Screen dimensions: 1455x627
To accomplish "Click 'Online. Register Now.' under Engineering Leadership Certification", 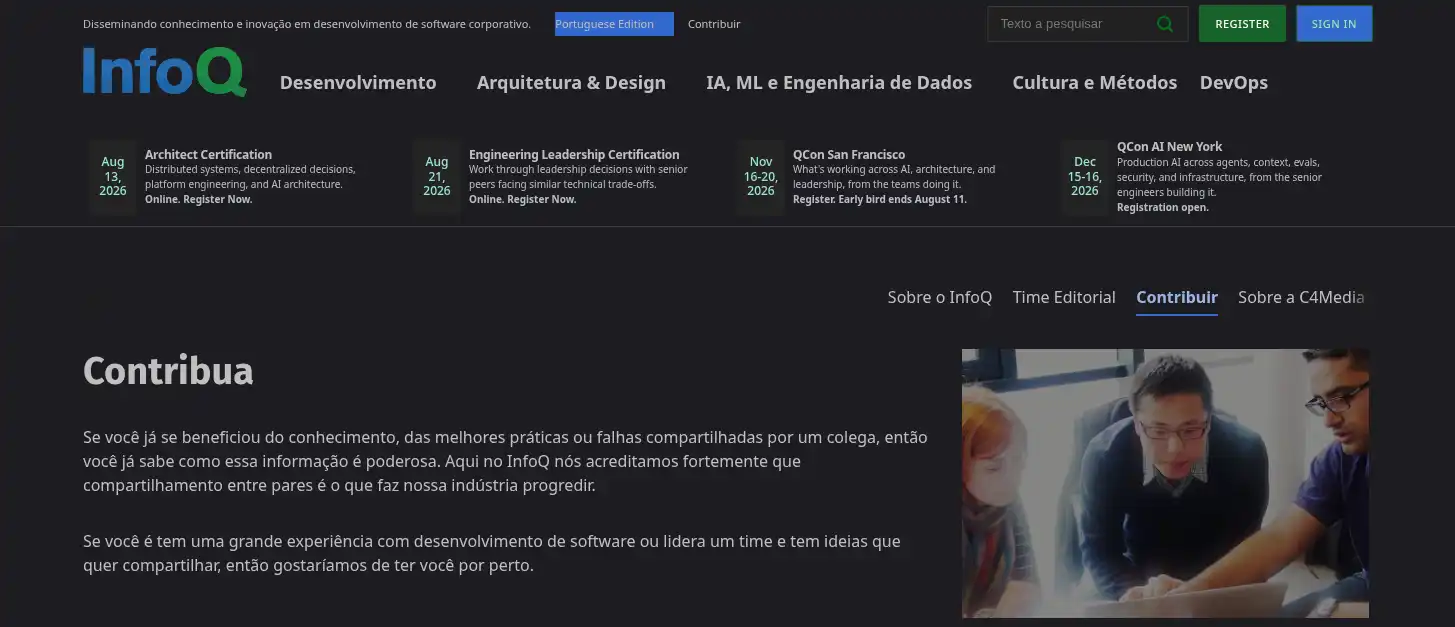I will [523, 199].
